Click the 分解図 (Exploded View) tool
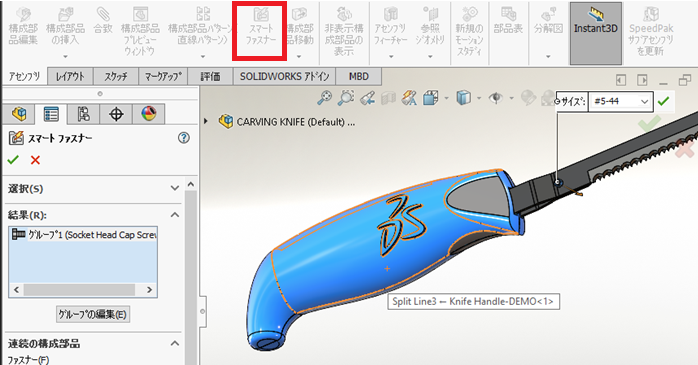The height and width of the screenshot is (365, 698). coord(548,20)
